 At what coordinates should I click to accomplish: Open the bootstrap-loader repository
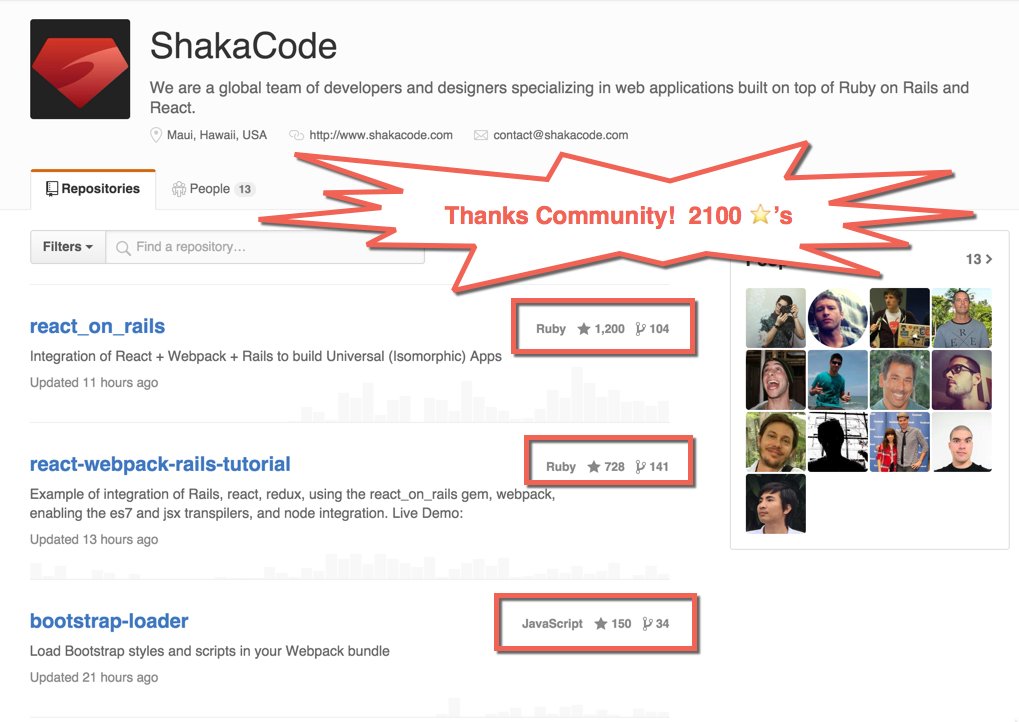tap(109, 621)
